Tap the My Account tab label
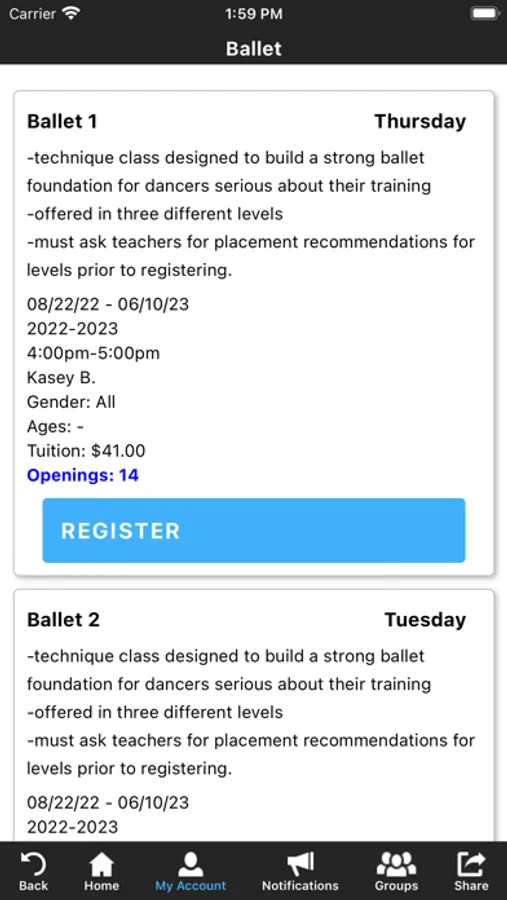This screenshot has width=507, height=900. point(191,886)
